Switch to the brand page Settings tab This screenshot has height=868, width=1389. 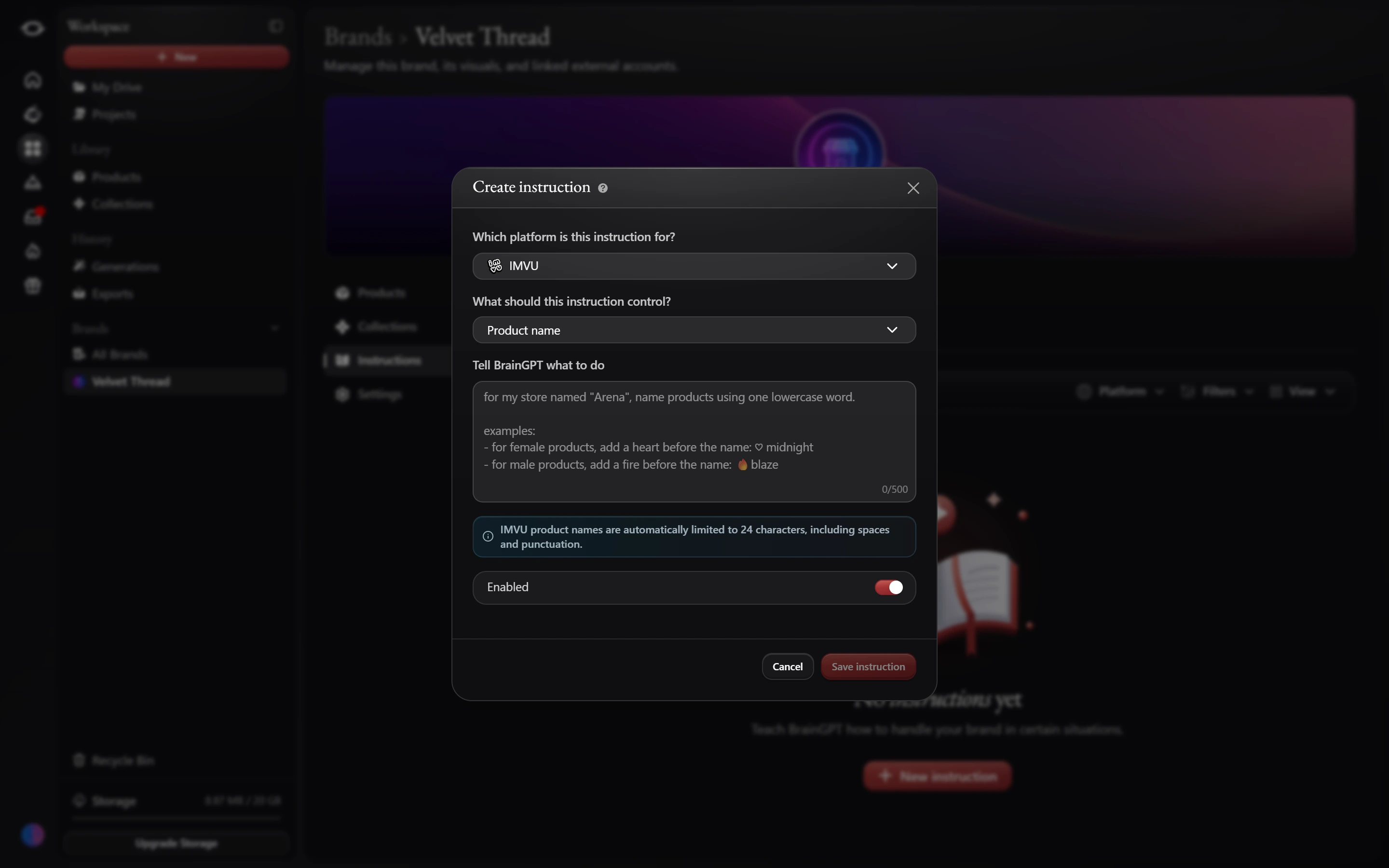tap(369, 394)
